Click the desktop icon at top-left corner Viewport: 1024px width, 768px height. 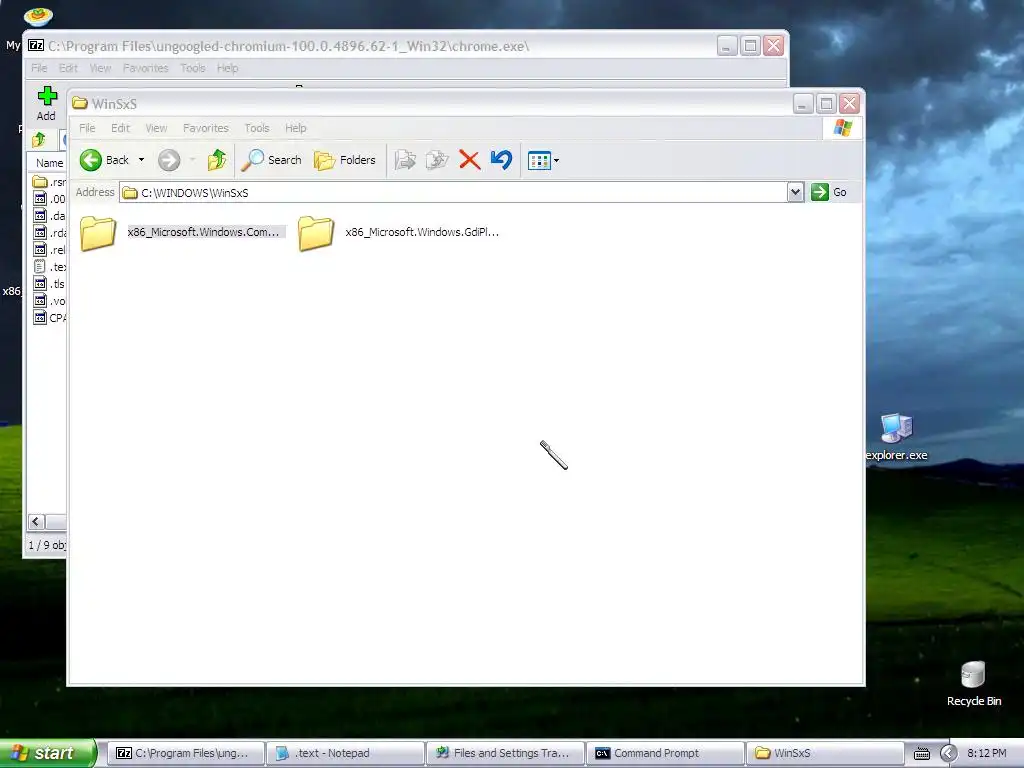38,16
